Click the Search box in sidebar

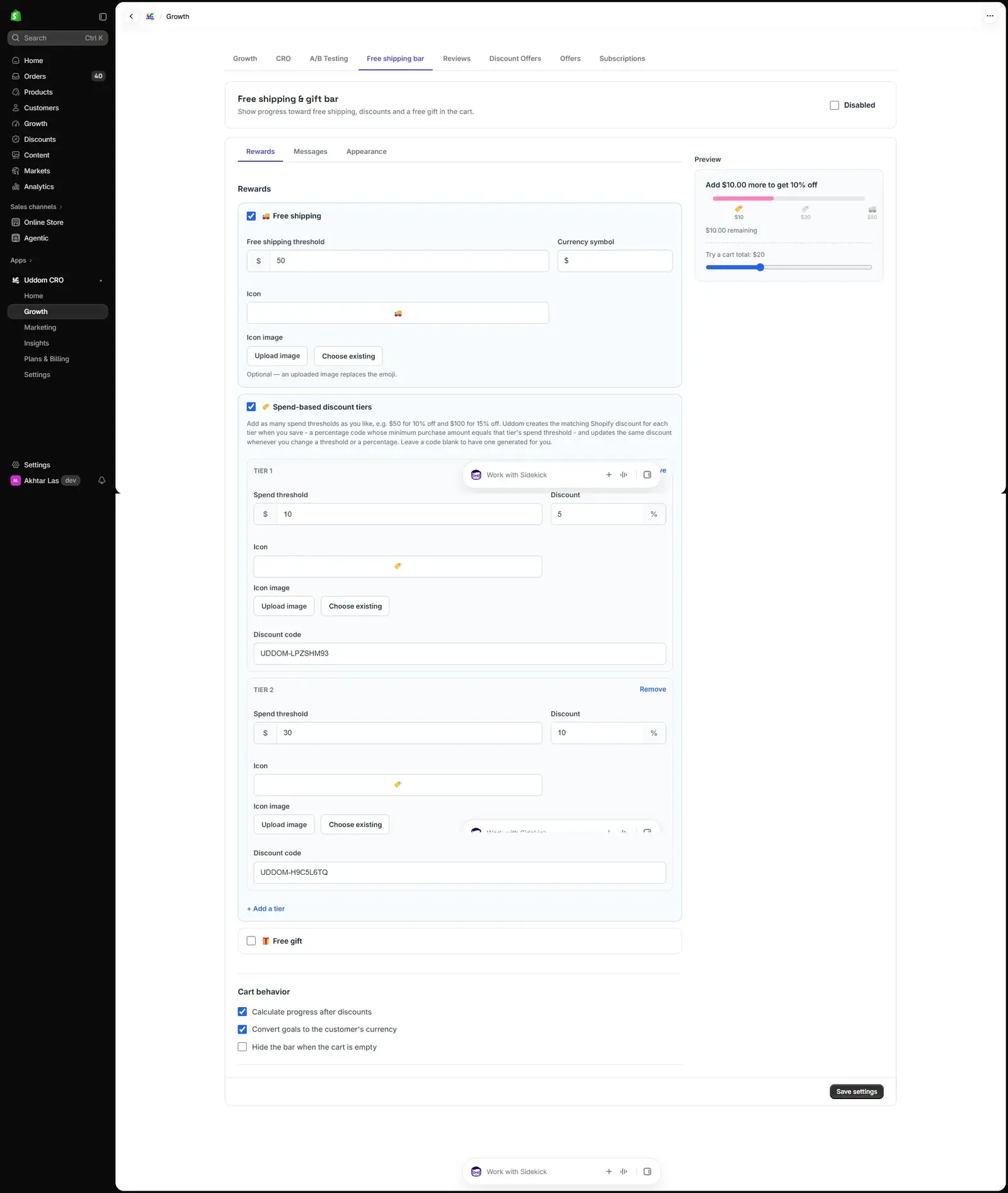tap(57, 38)
